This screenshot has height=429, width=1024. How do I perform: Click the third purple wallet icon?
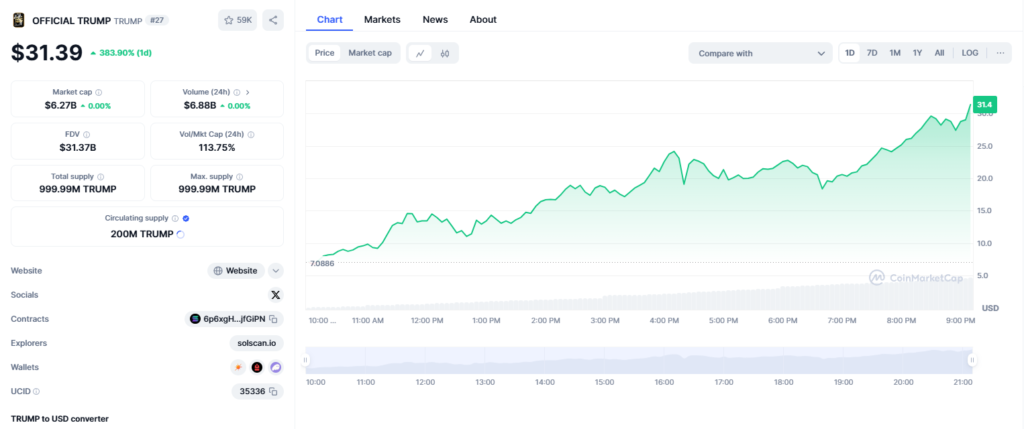pyautogui.click(x=276, y=368)
